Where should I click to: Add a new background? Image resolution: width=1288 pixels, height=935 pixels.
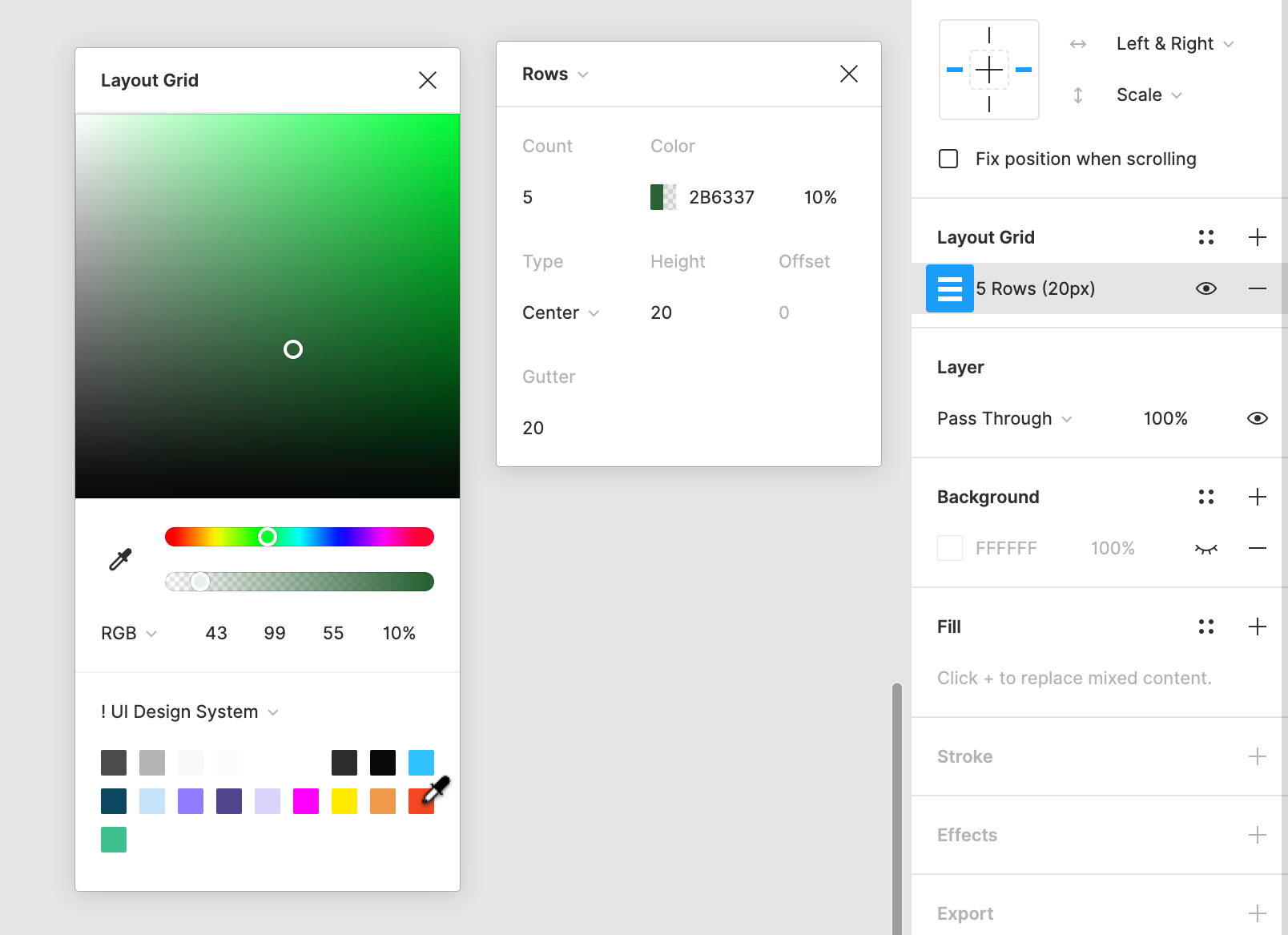[x=1258, y=497]
